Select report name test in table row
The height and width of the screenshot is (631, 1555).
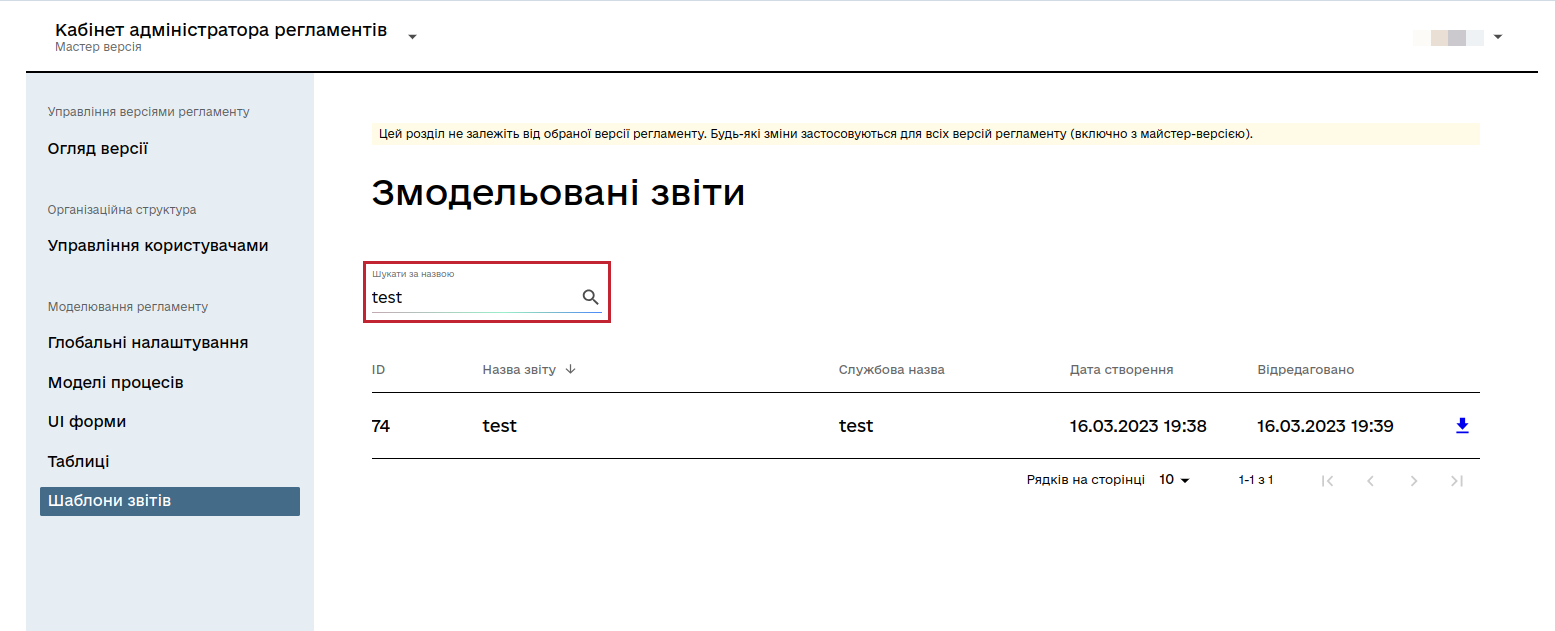499,426
